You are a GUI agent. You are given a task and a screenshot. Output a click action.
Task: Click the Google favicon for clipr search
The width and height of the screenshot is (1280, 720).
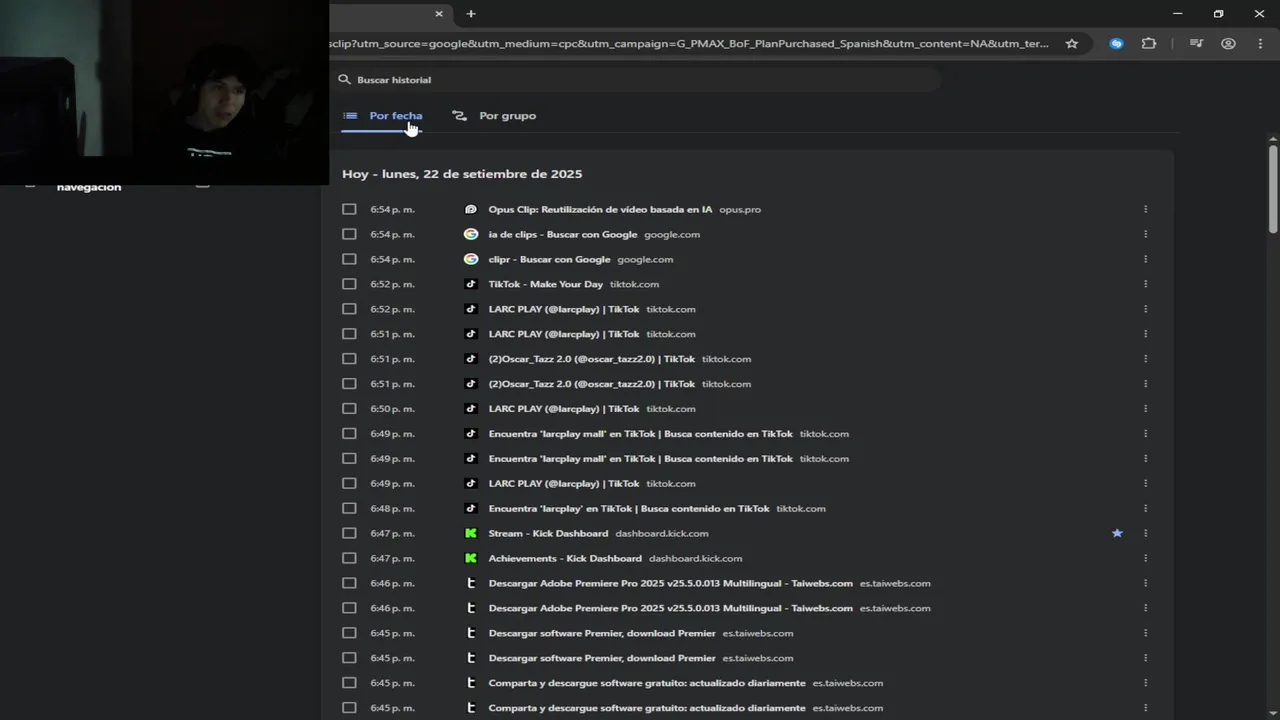[x=471, y=259]
